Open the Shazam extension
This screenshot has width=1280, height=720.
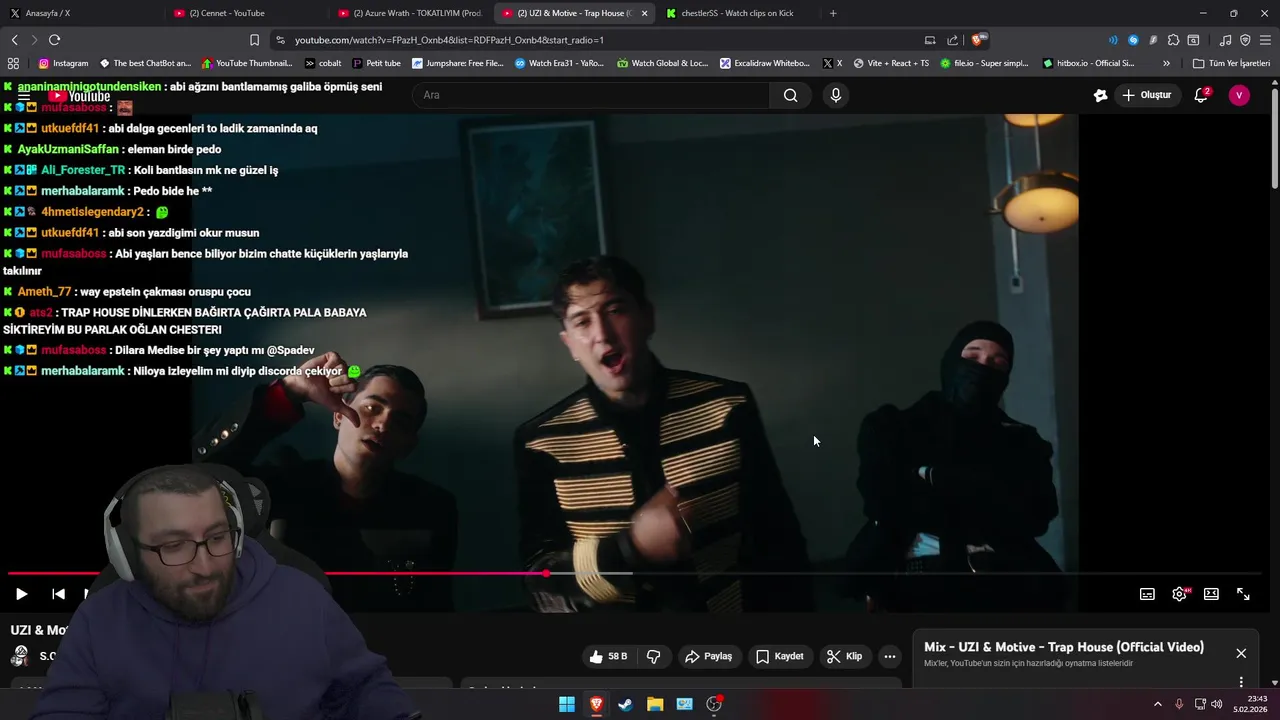pyautogui.click(x=1133, y=40)
